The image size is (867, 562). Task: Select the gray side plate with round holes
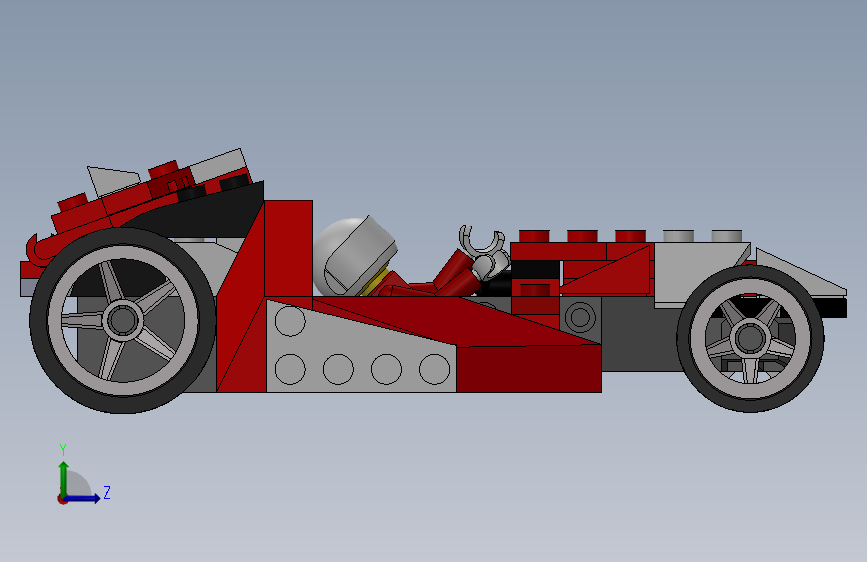click(362, 346)
